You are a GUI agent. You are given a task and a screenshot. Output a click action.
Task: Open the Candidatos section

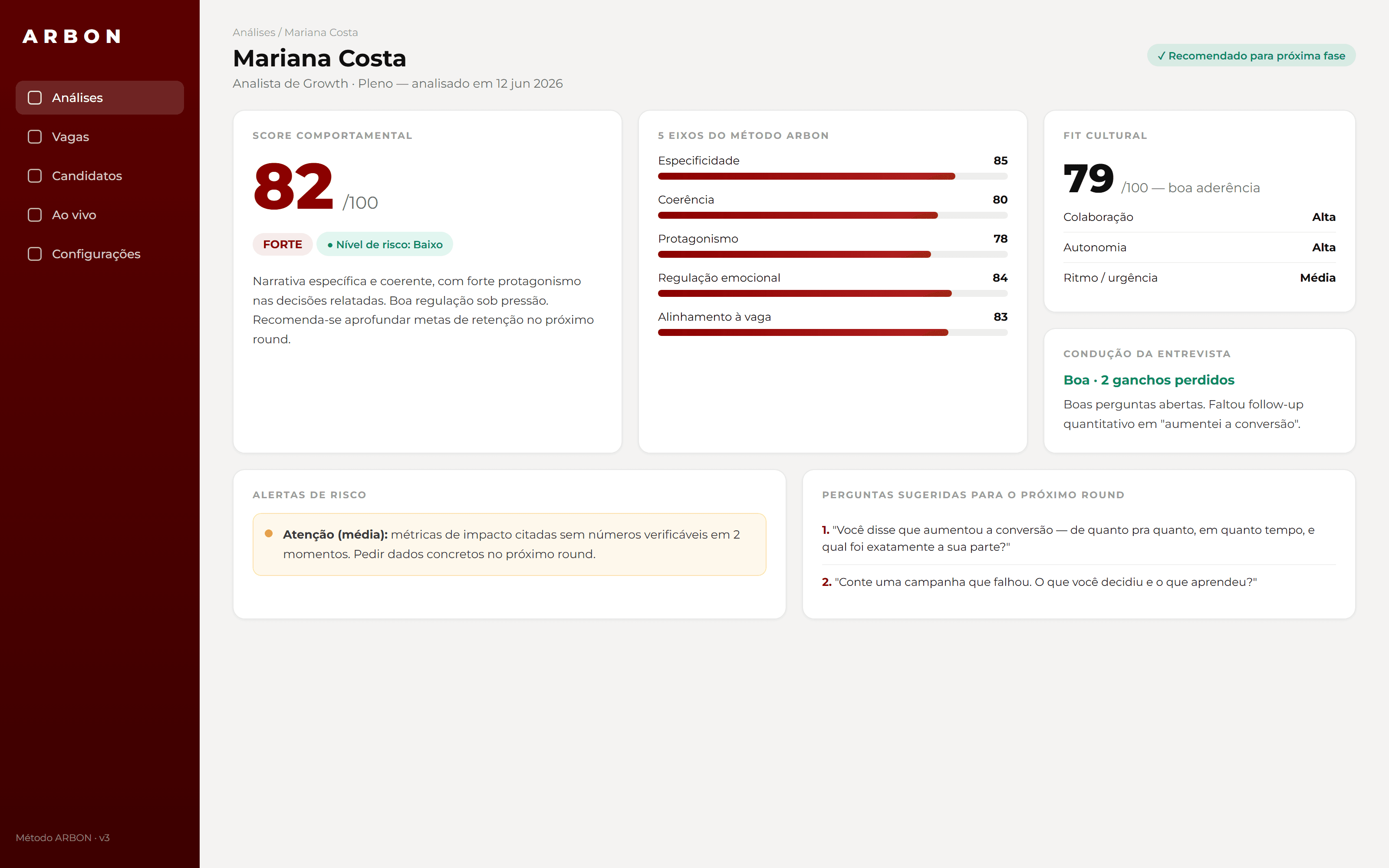100,176
